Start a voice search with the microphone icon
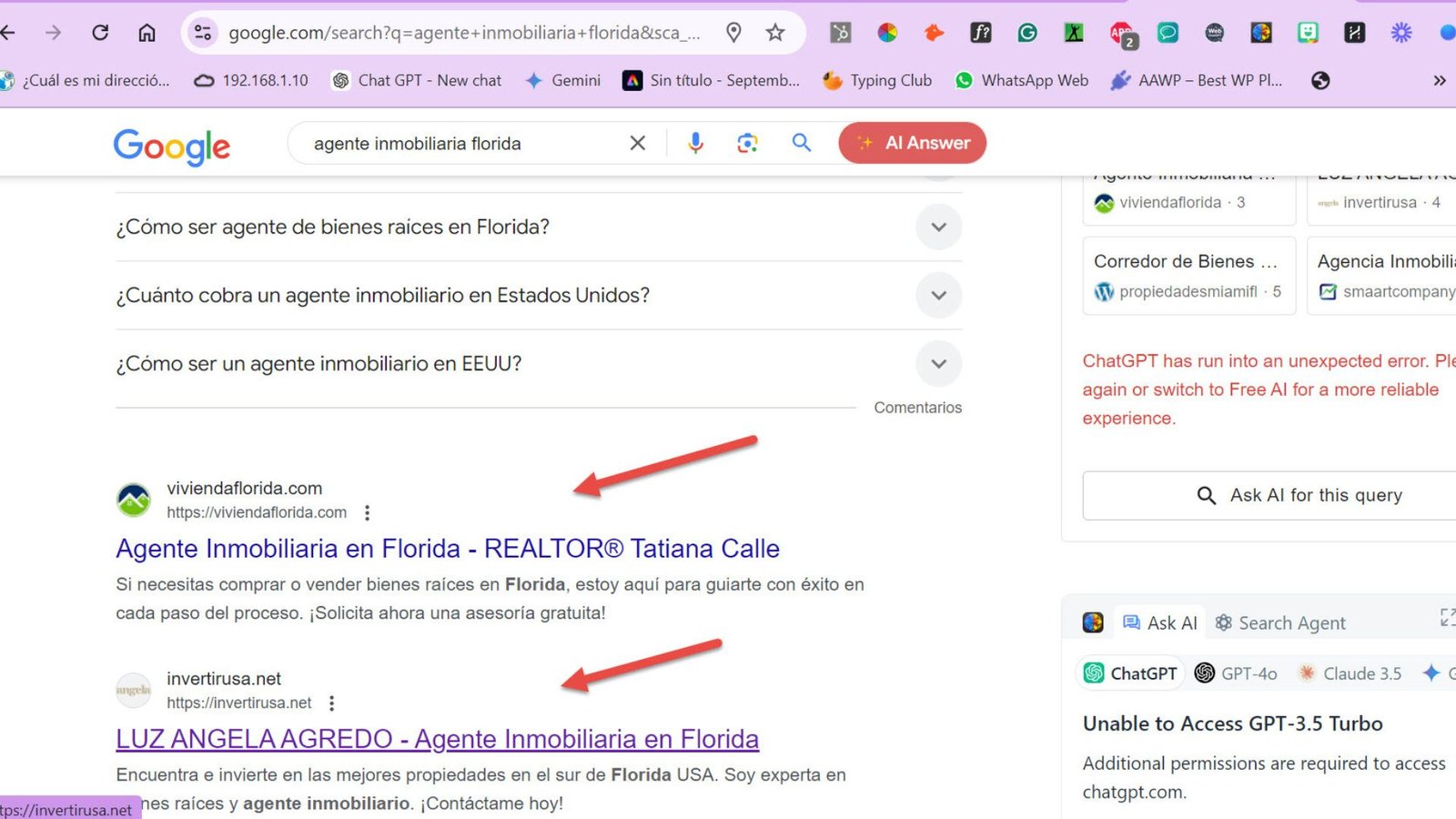Viewport: 1456px width, 819px height. point(695,143)
